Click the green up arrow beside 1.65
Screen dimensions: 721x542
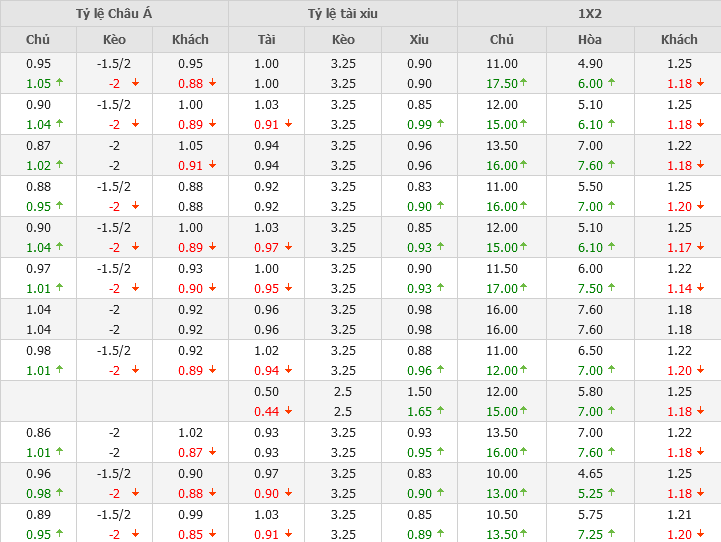440,411
